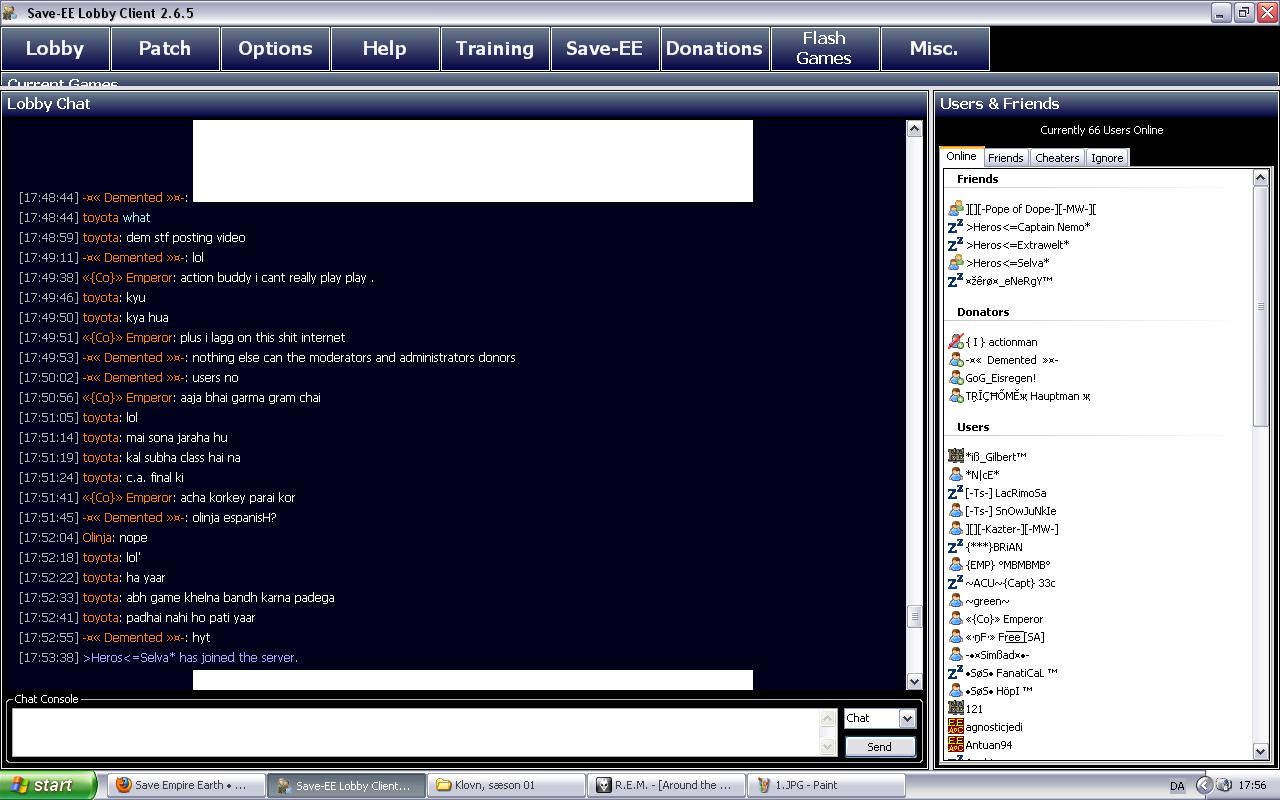Focus the Chat Console text field

tap(415, 732)
